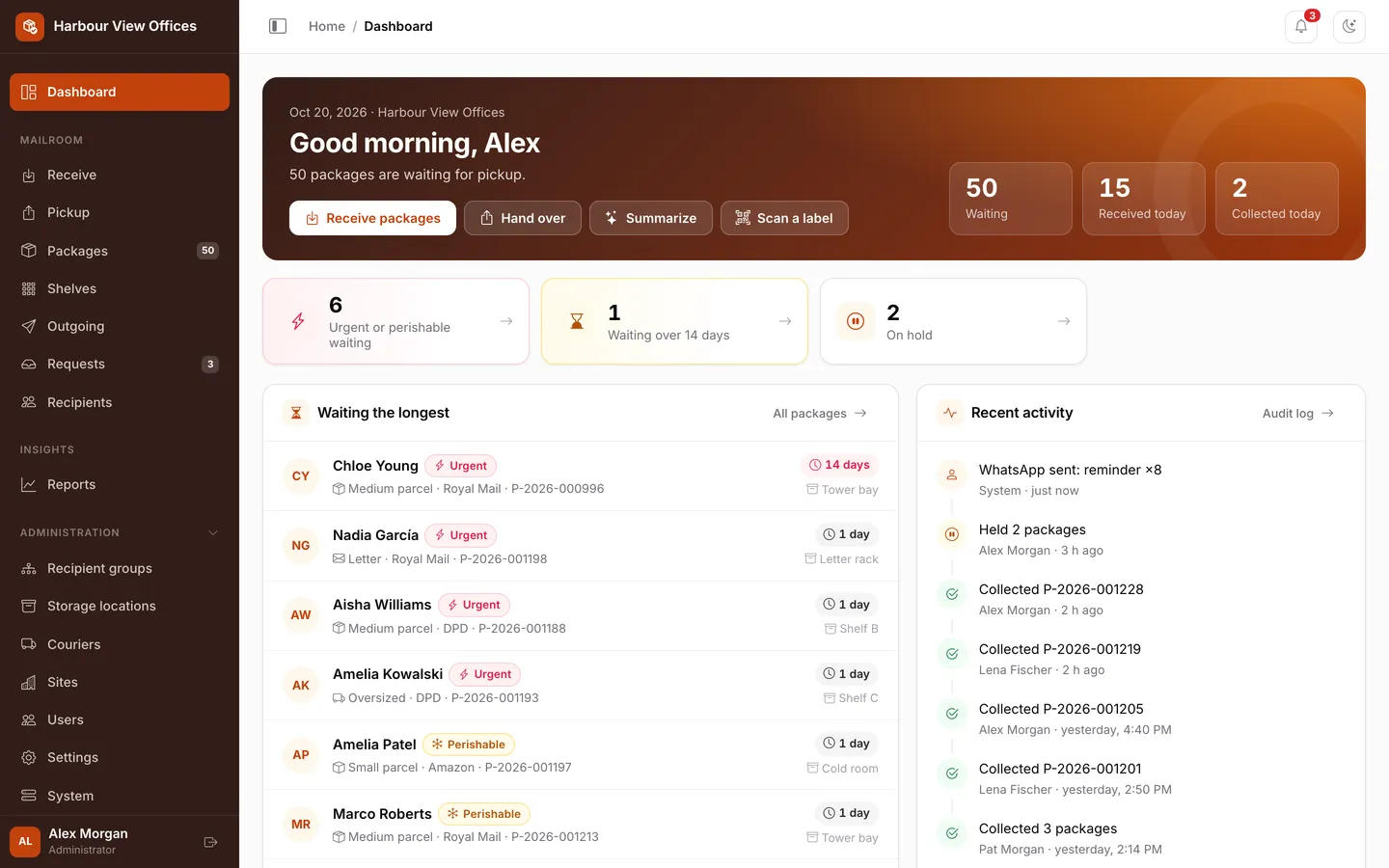The width and height of the screenshot is (1389, 868).
Task: Open the Waiting over 14 days card
Action: tap(674, 321)
